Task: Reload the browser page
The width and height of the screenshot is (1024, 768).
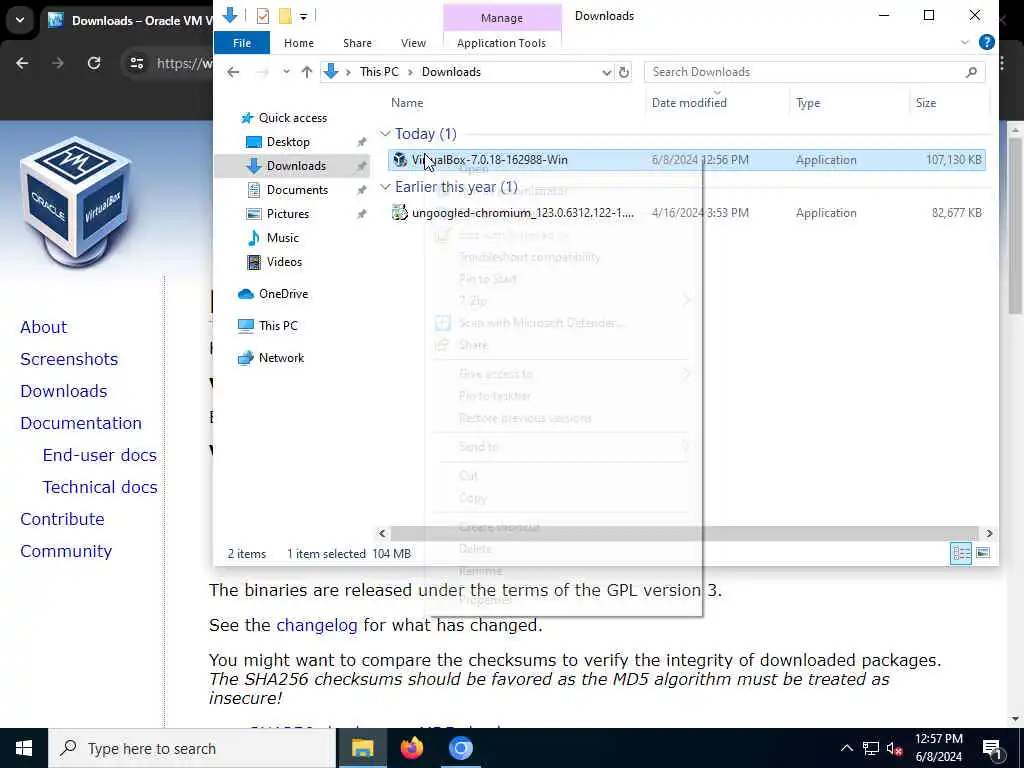Action: [94, 63]
